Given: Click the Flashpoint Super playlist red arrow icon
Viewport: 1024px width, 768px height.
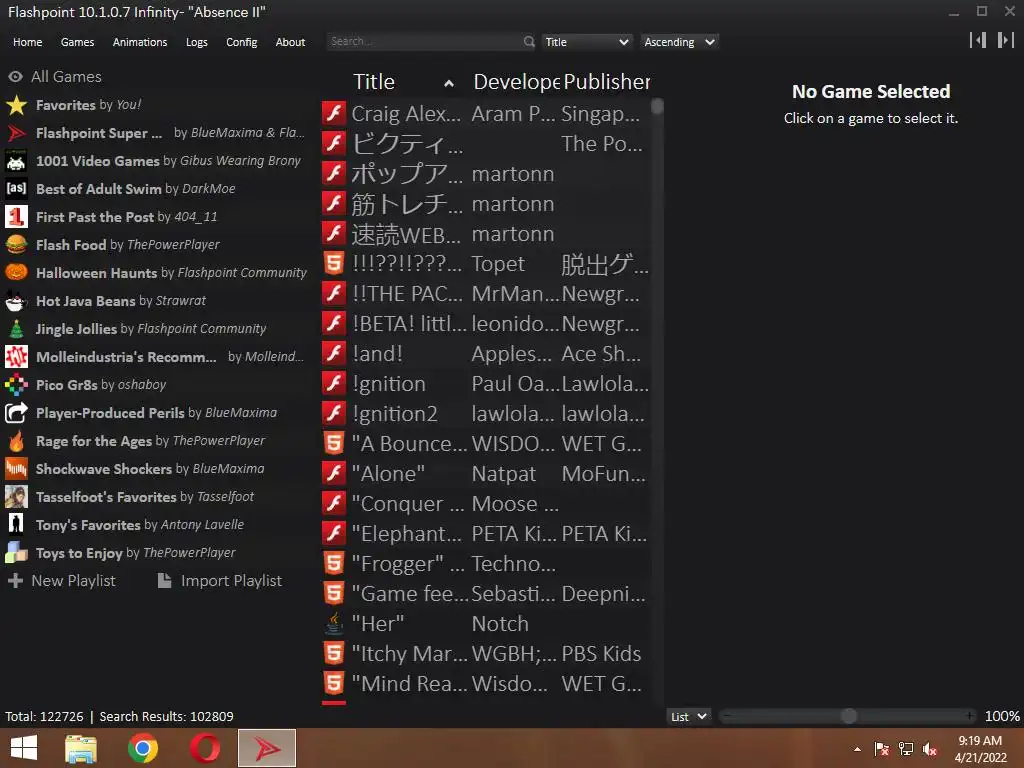Looking at the screenshot, I should 16,133.
